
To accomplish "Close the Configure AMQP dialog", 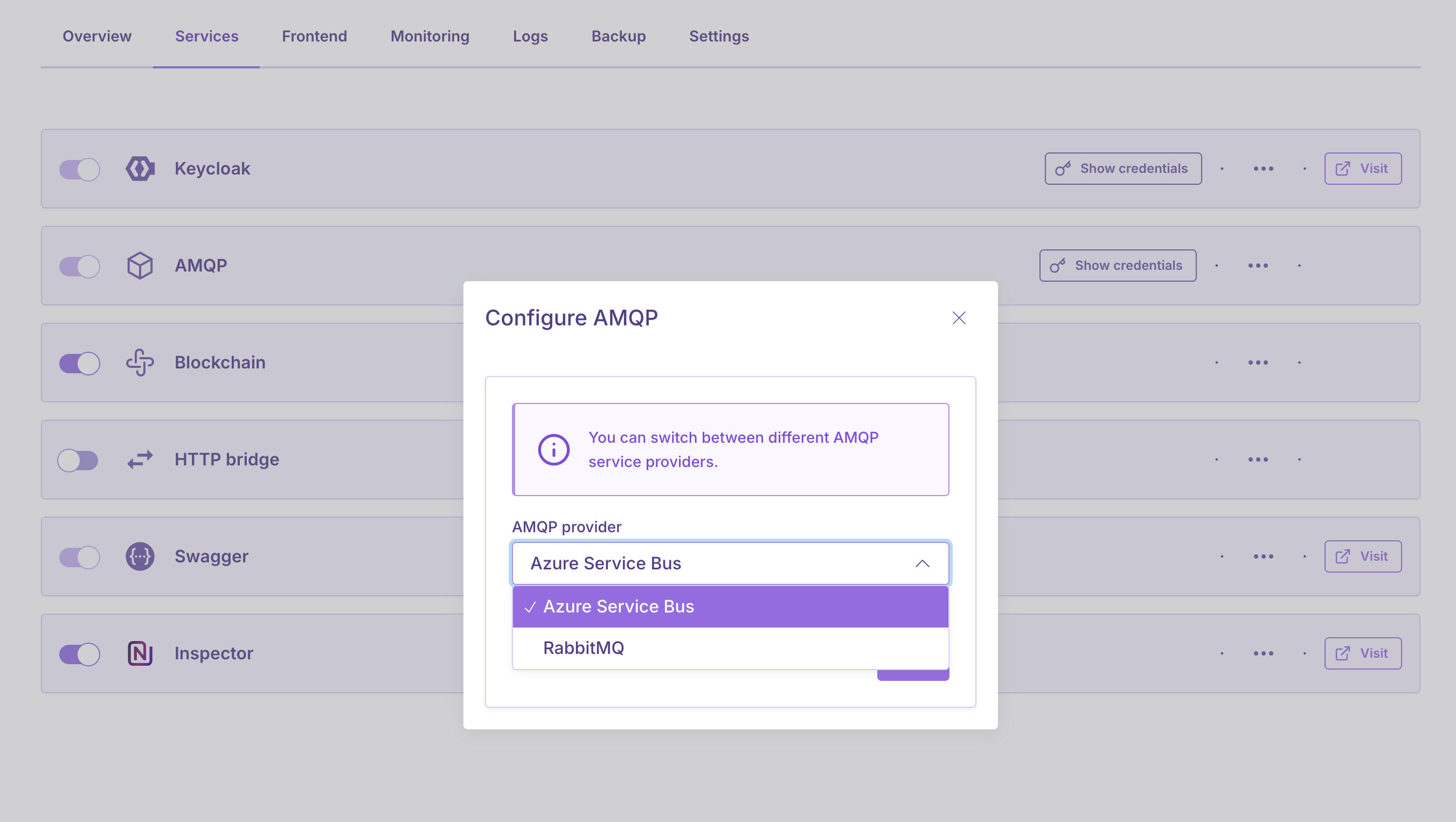I will [x=959, y=318].
